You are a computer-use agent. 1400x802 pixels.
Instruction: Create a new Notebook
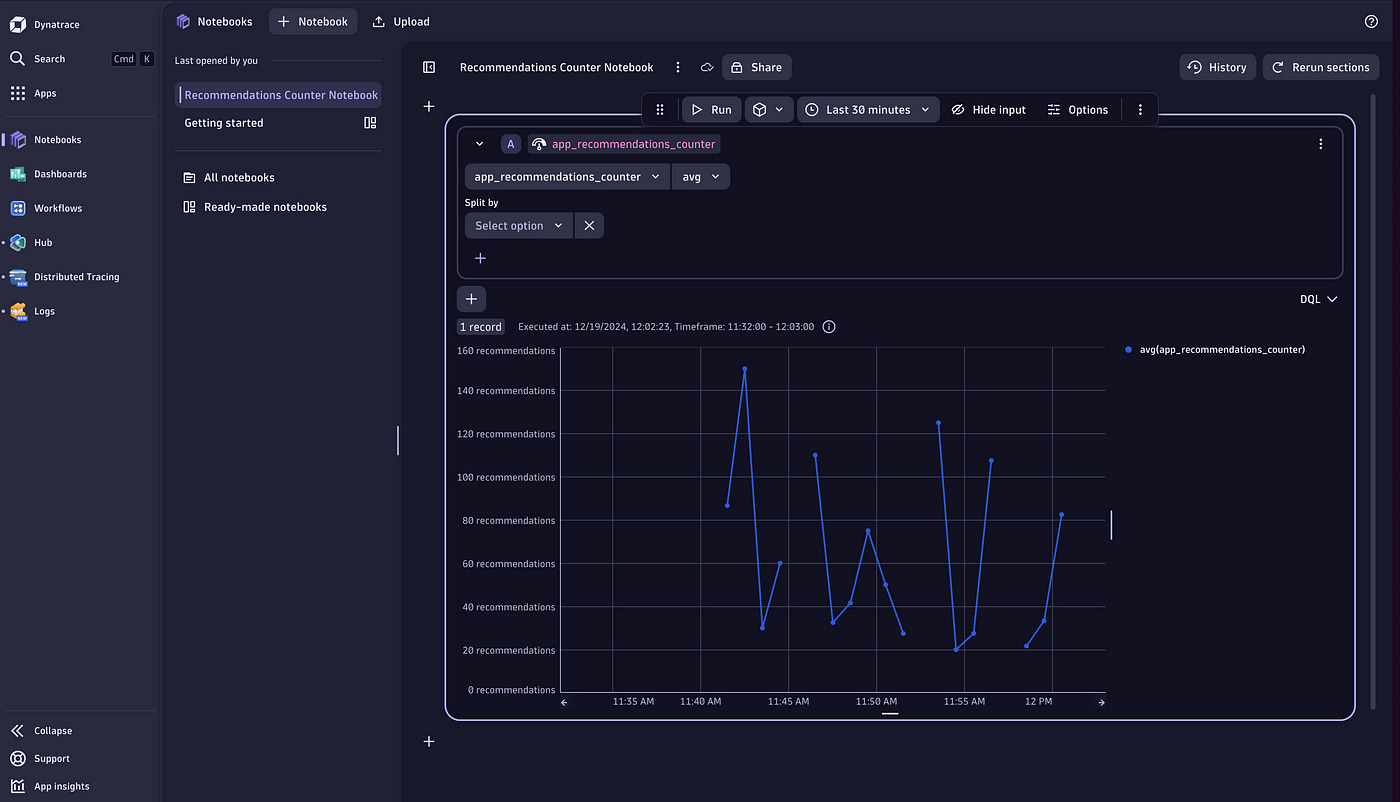click(313, 21)
